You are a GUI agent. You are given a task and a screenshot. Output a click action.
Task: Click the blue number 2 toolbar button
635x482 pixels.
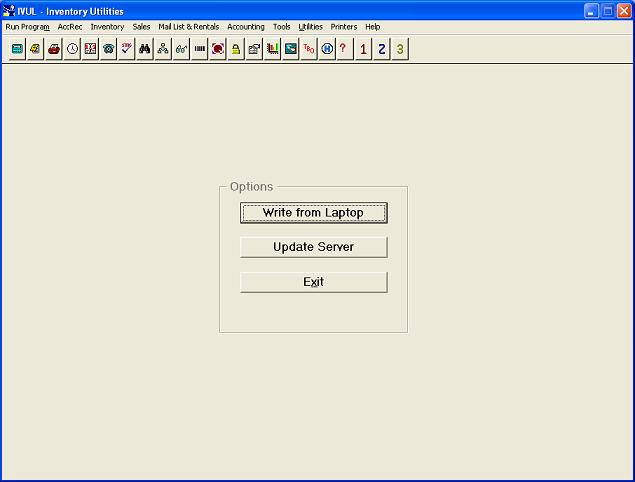coord(381,49)
